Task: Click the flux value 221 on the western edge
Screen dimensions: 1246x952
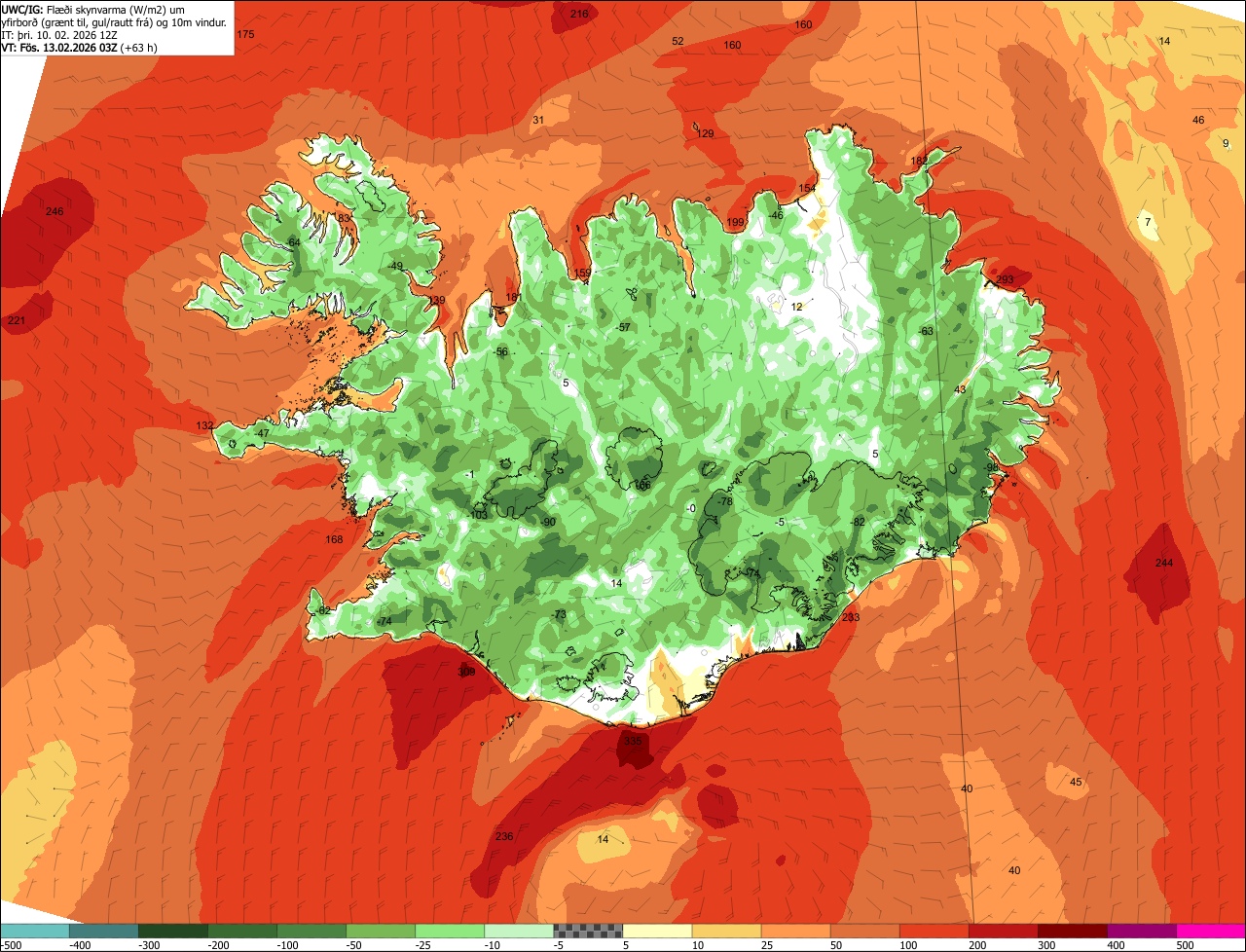Action: [17, 320]
